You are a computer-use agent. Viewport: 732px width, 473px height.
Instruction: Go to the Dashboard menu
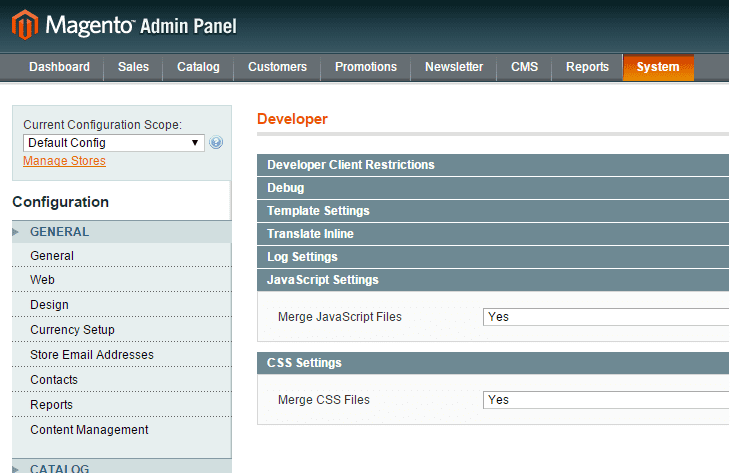59,67
